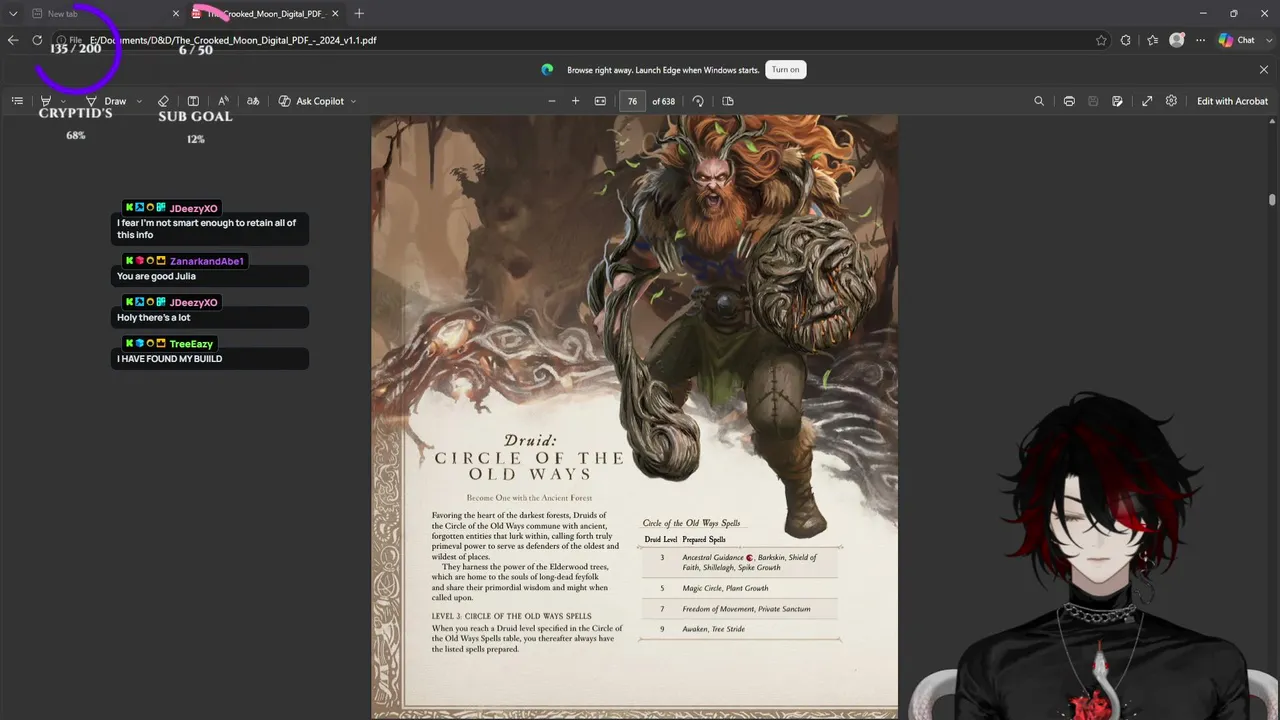Toggle fit to width view

(600, 101)
